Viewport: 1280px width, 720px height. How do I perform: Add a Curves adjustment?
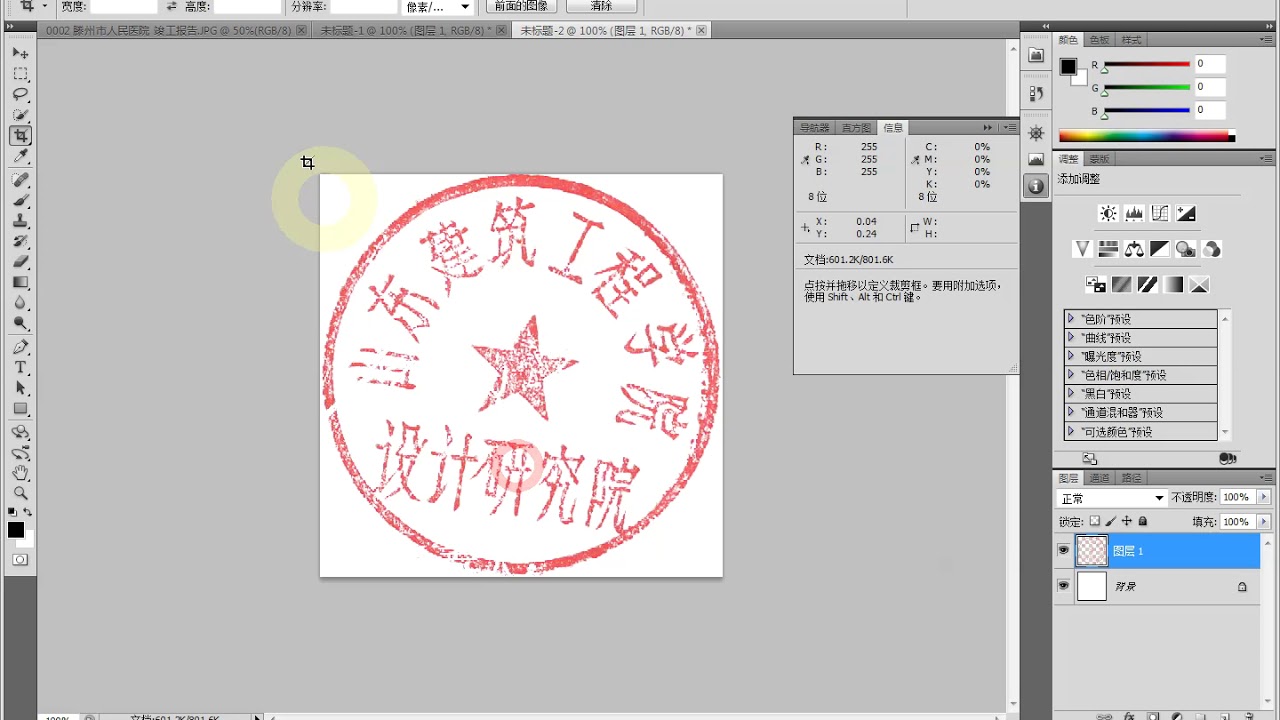(1160, 213)
